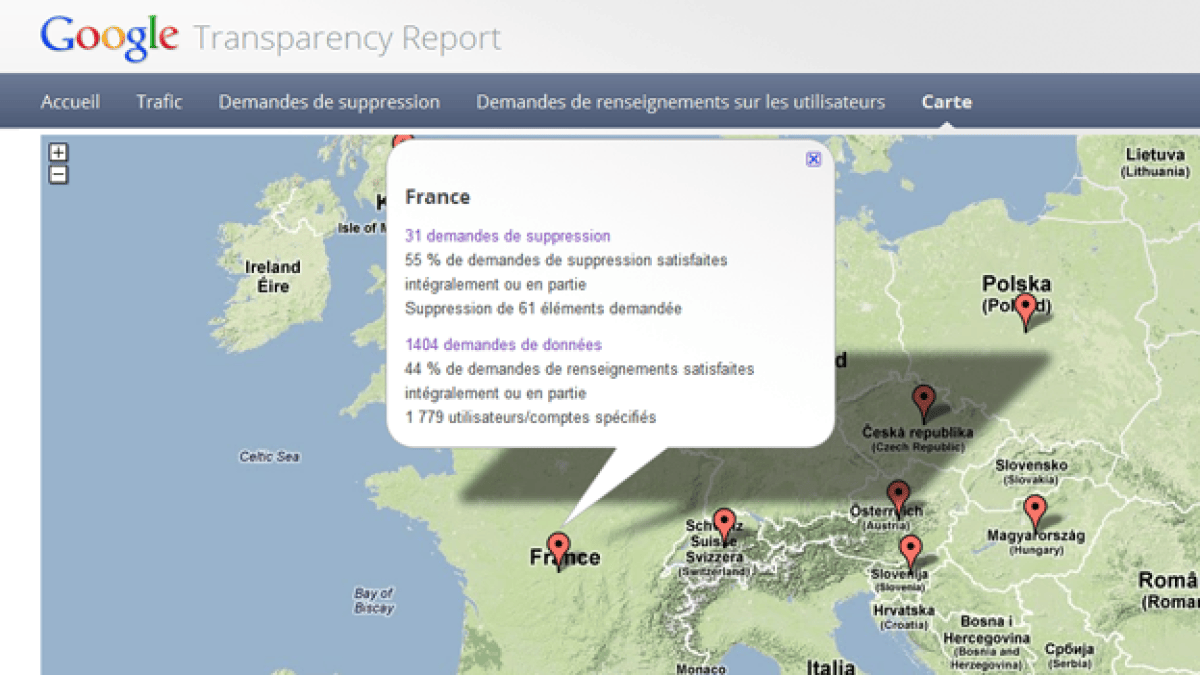Open the '1404 demandes de données' link
This screenshot has width=1200, height=675.
(x=503, y=344)
